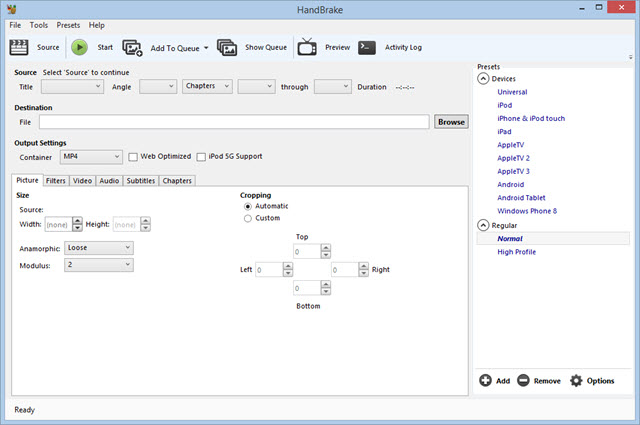The height and width of the screenshot is (425, 640).
Task: Select Custom cropping radio button
Action: click(248, 218)
